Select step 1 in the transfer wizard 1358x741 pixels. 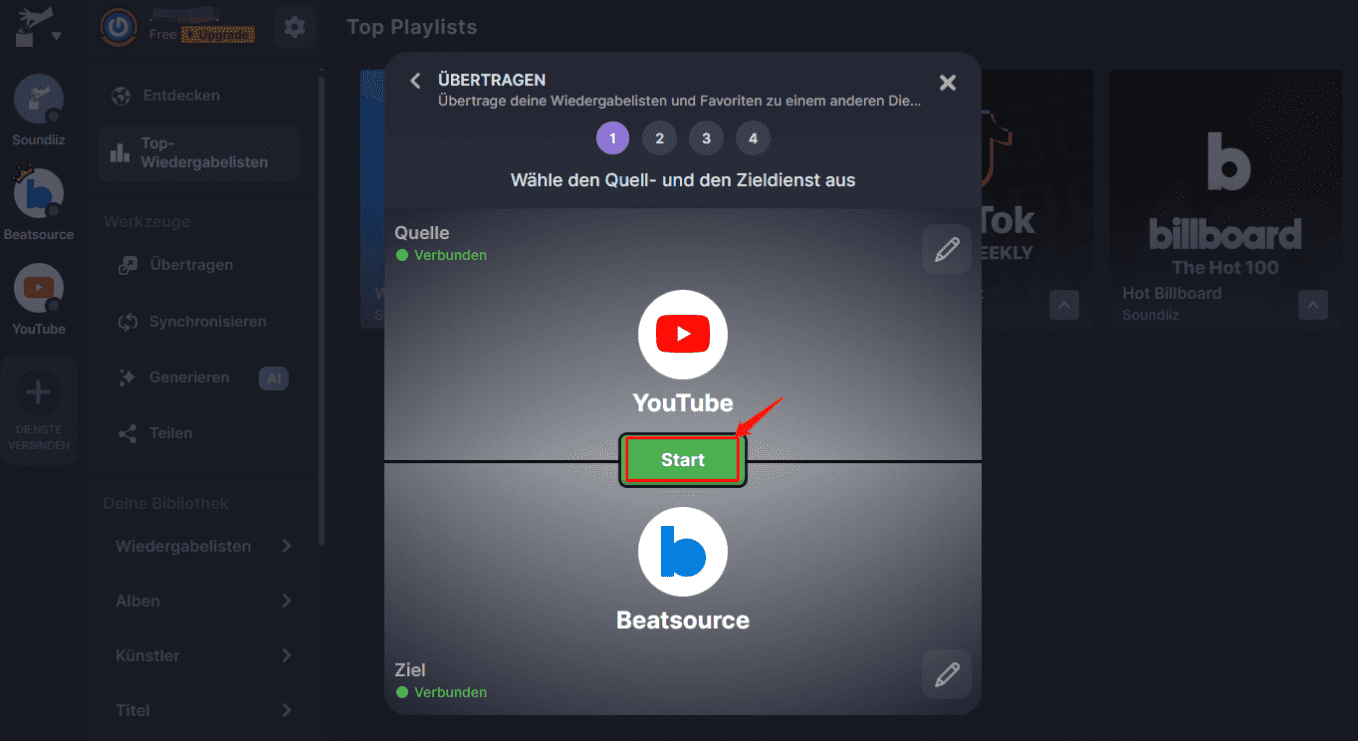click(613, 138)
